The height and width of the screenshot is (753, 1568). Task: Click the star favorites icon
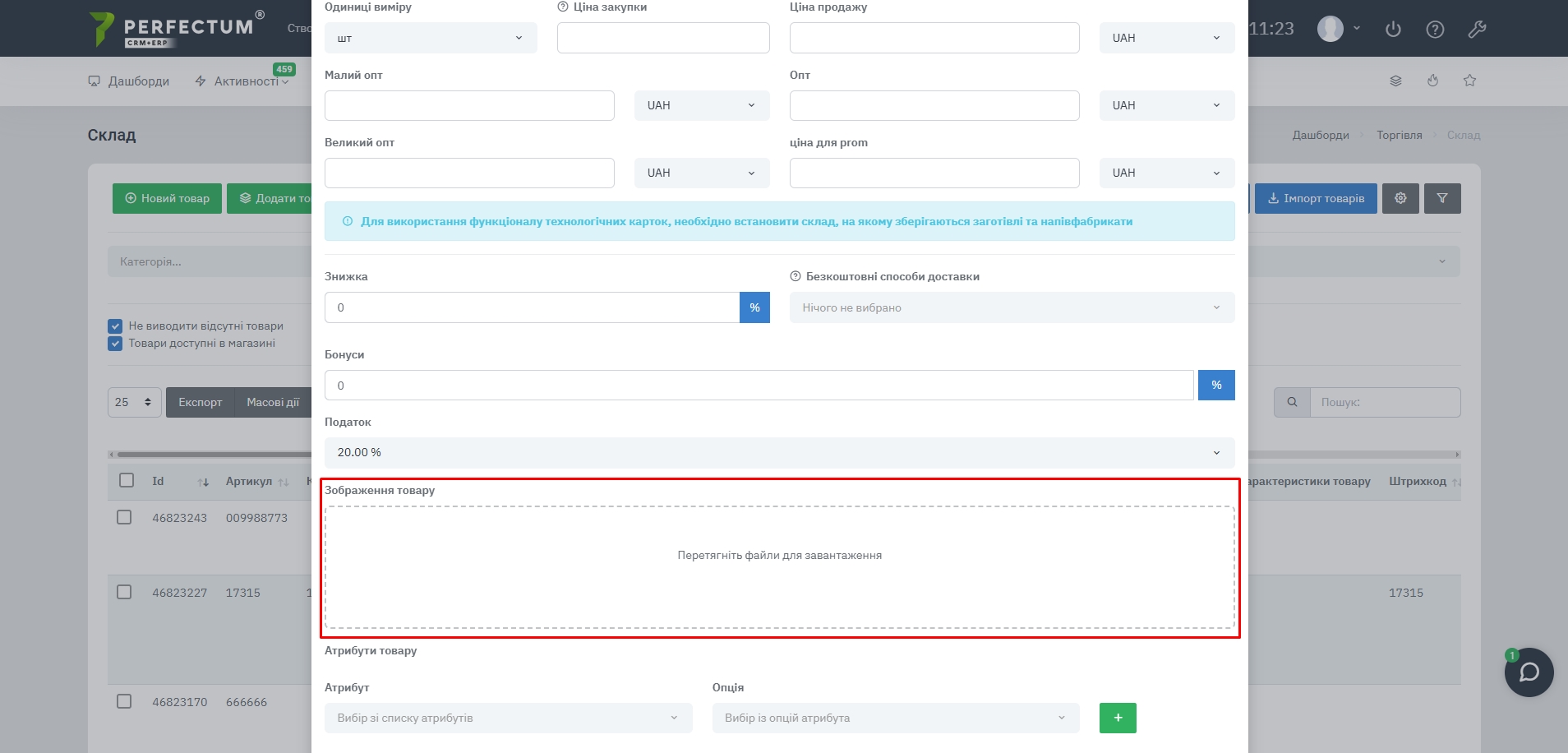tap(1469, 81)
